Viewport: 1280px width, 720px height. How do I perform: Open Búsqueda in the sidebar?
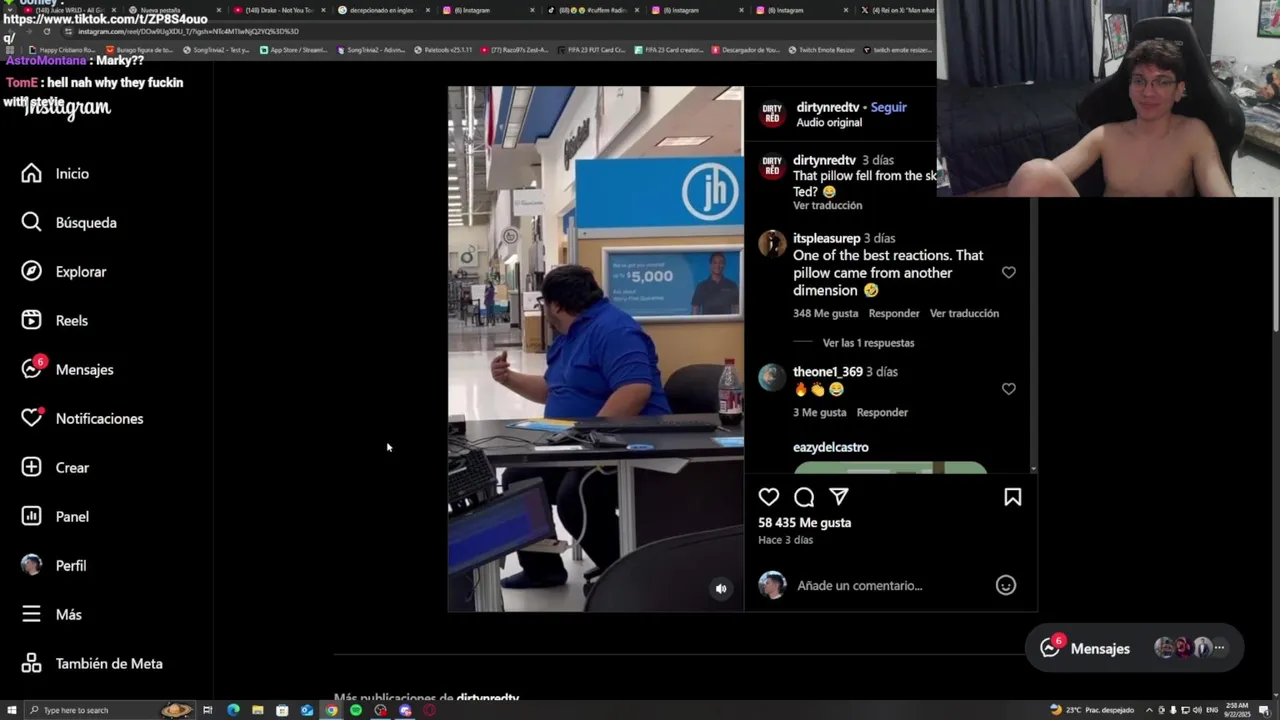(69, 223)
